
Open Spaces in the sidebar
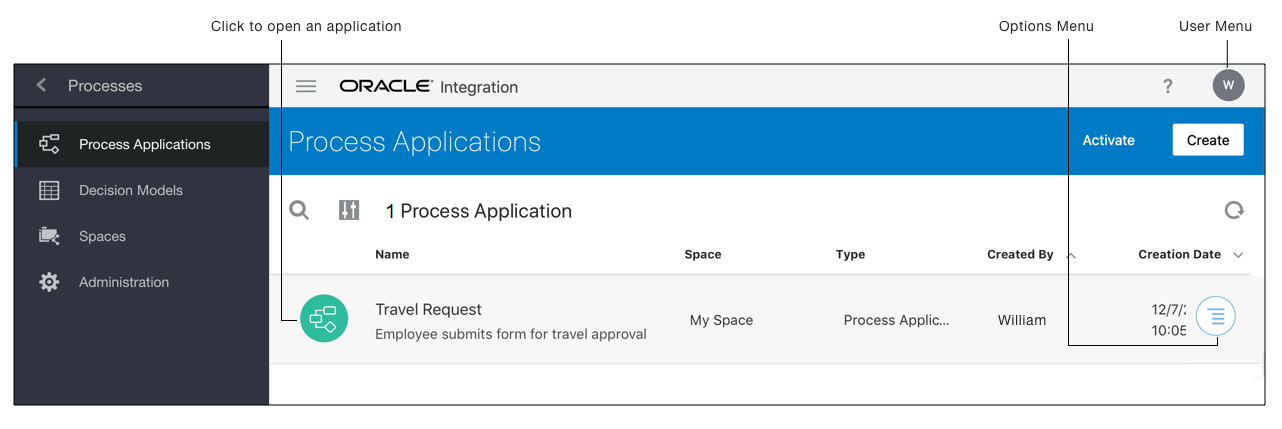[102, 236]
